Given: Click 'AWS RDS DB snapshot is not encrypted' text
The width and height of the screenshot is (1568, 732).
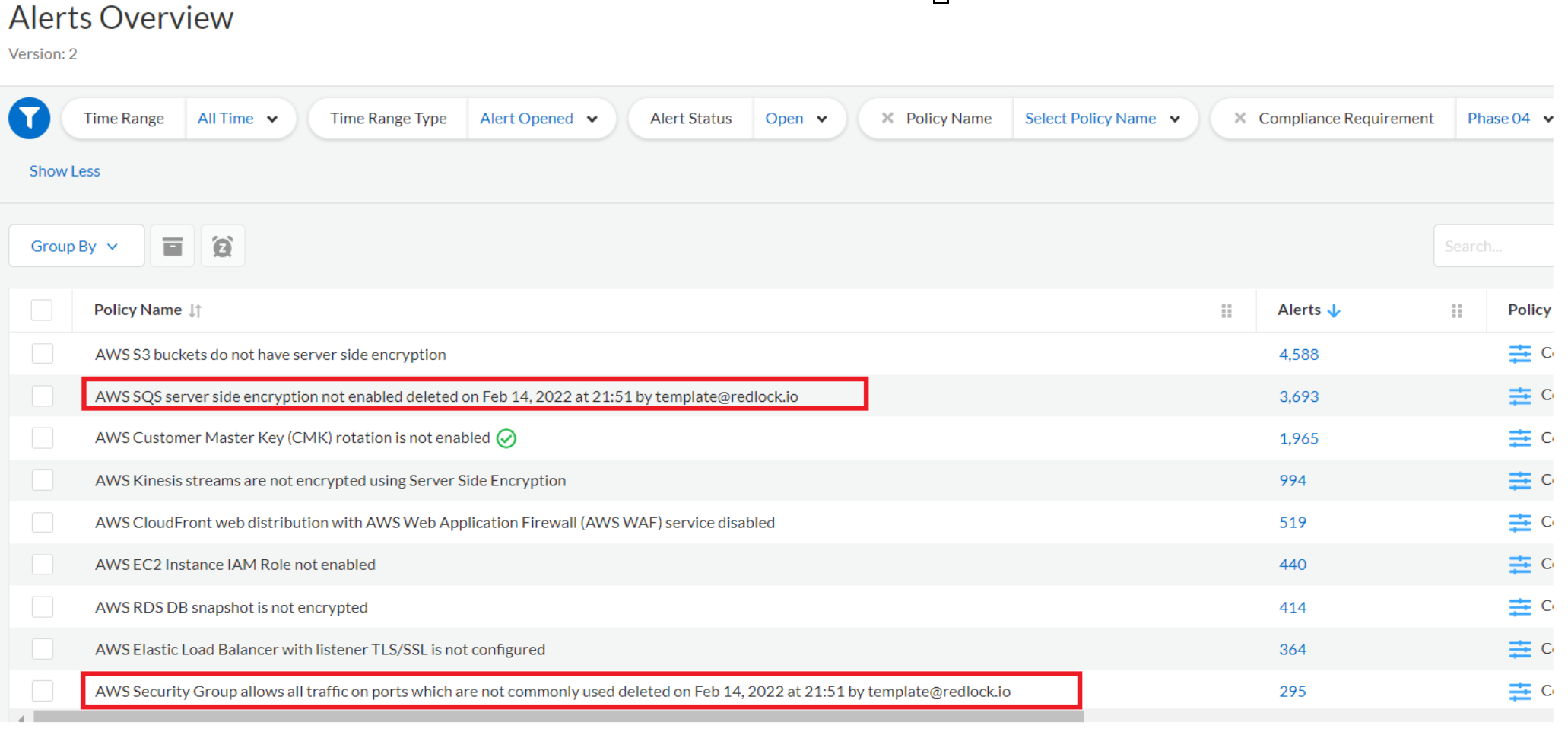Looking at the screenshot, I should pos(231,607).
